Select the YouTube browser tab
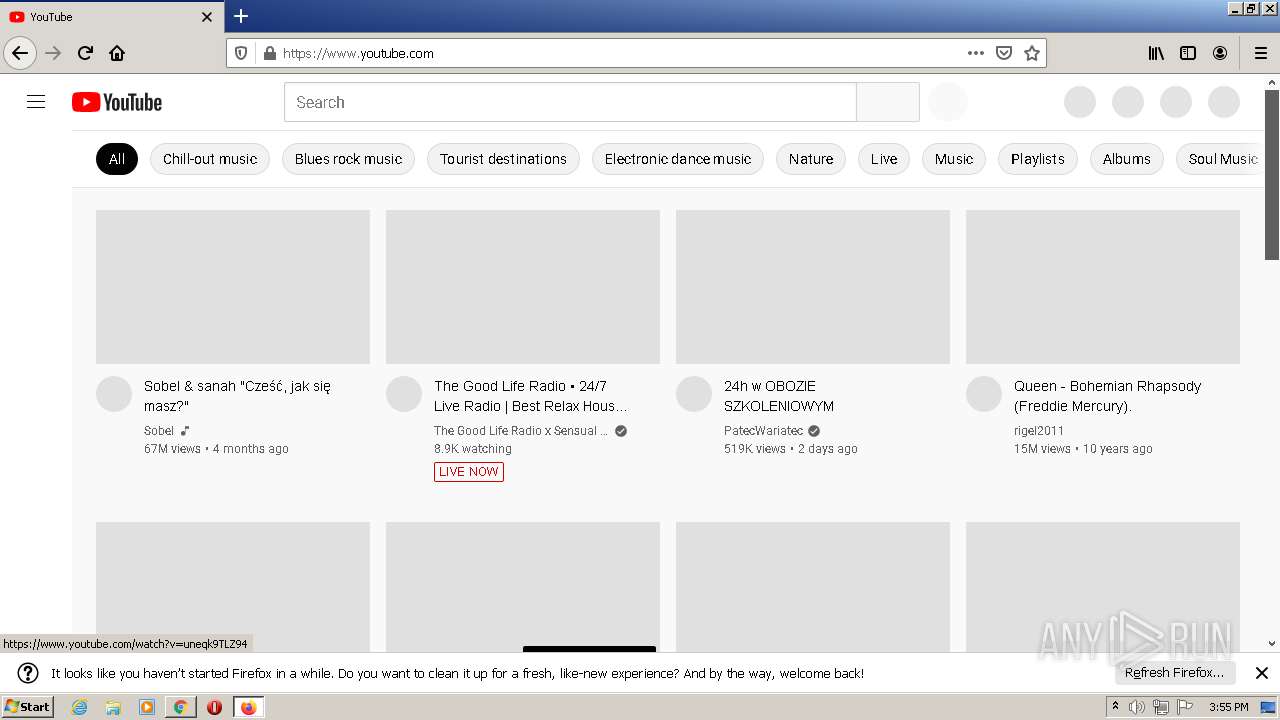The width and height of the screenshot is (1280, 720). tap(111, 17)
